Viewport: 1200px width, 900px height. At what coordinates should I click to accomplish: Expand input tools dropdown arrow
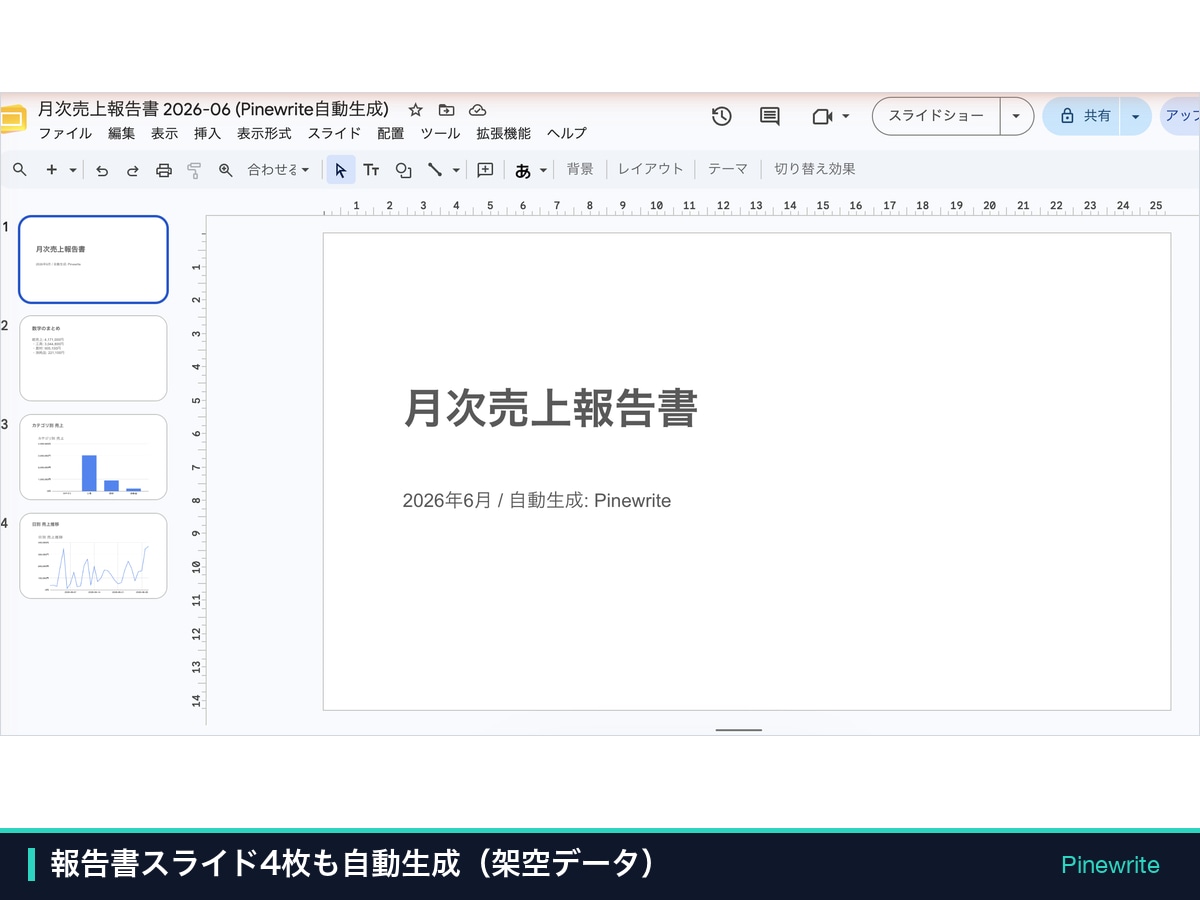[544, 170]
